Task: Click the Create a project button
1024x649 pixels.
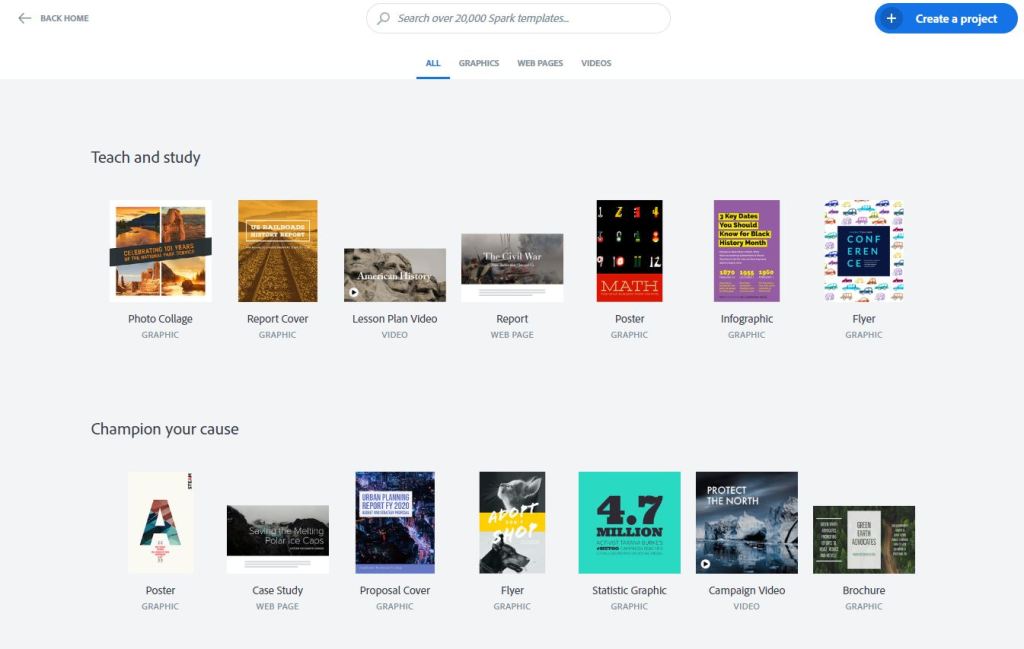Action: [x=945, y=18]
